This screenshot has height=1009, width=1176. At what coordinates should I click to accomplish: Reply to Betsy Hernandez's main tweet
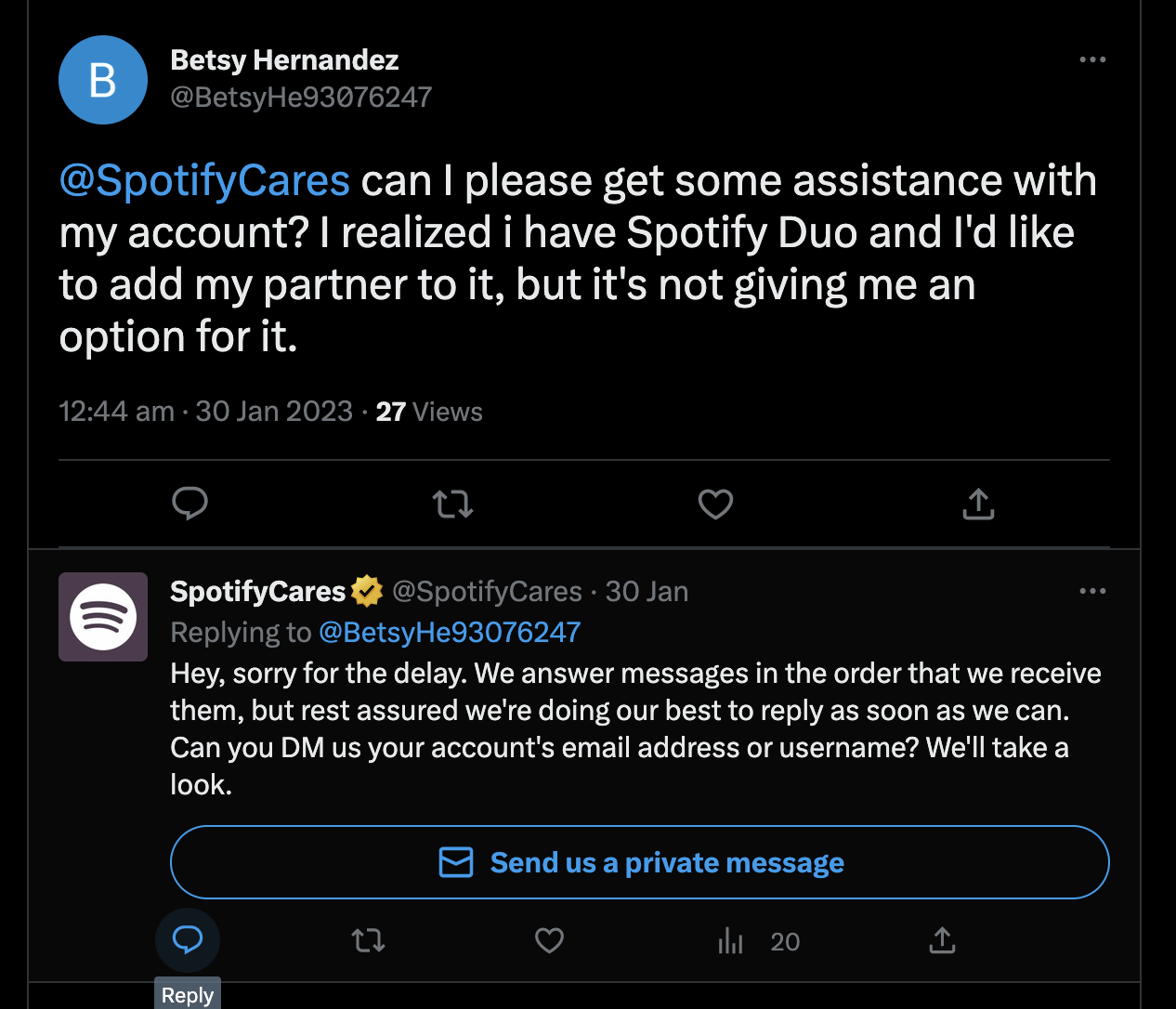189,504
